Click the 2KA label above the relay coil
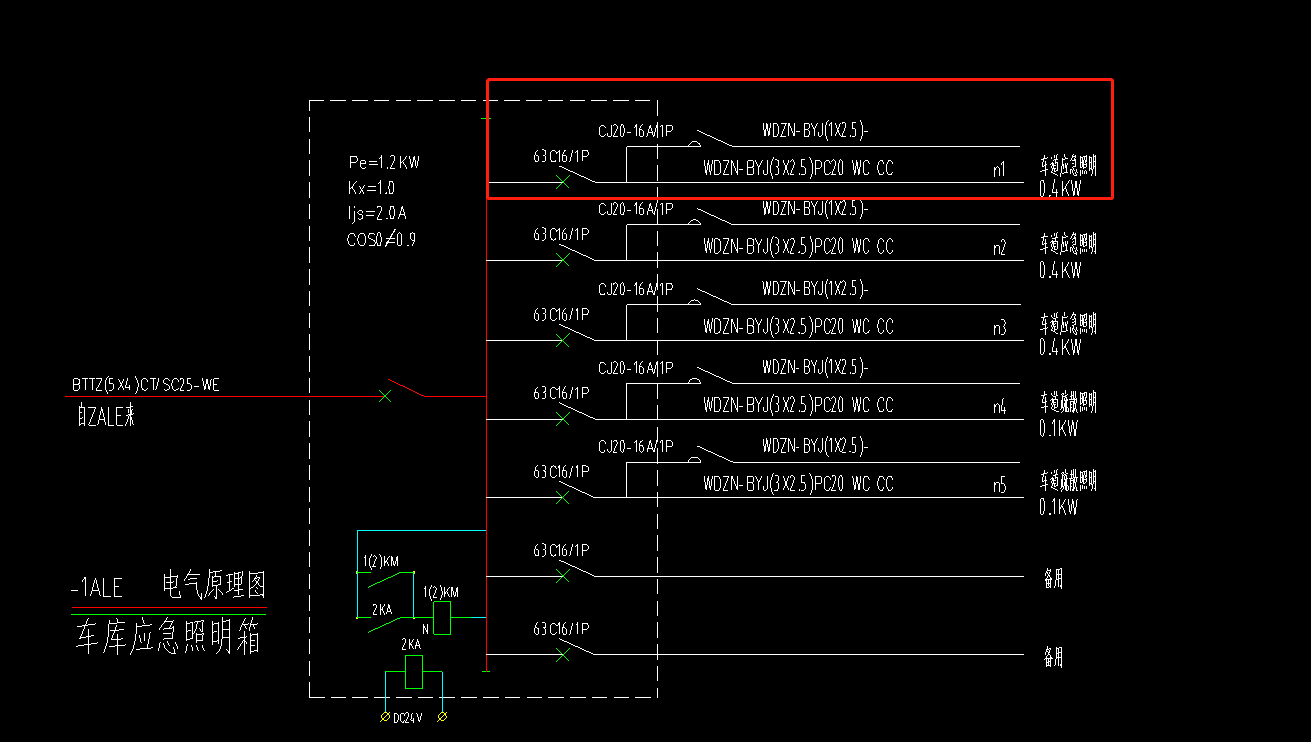Image resolution: width=1311 pixels, height=742 pixels. 411,645
